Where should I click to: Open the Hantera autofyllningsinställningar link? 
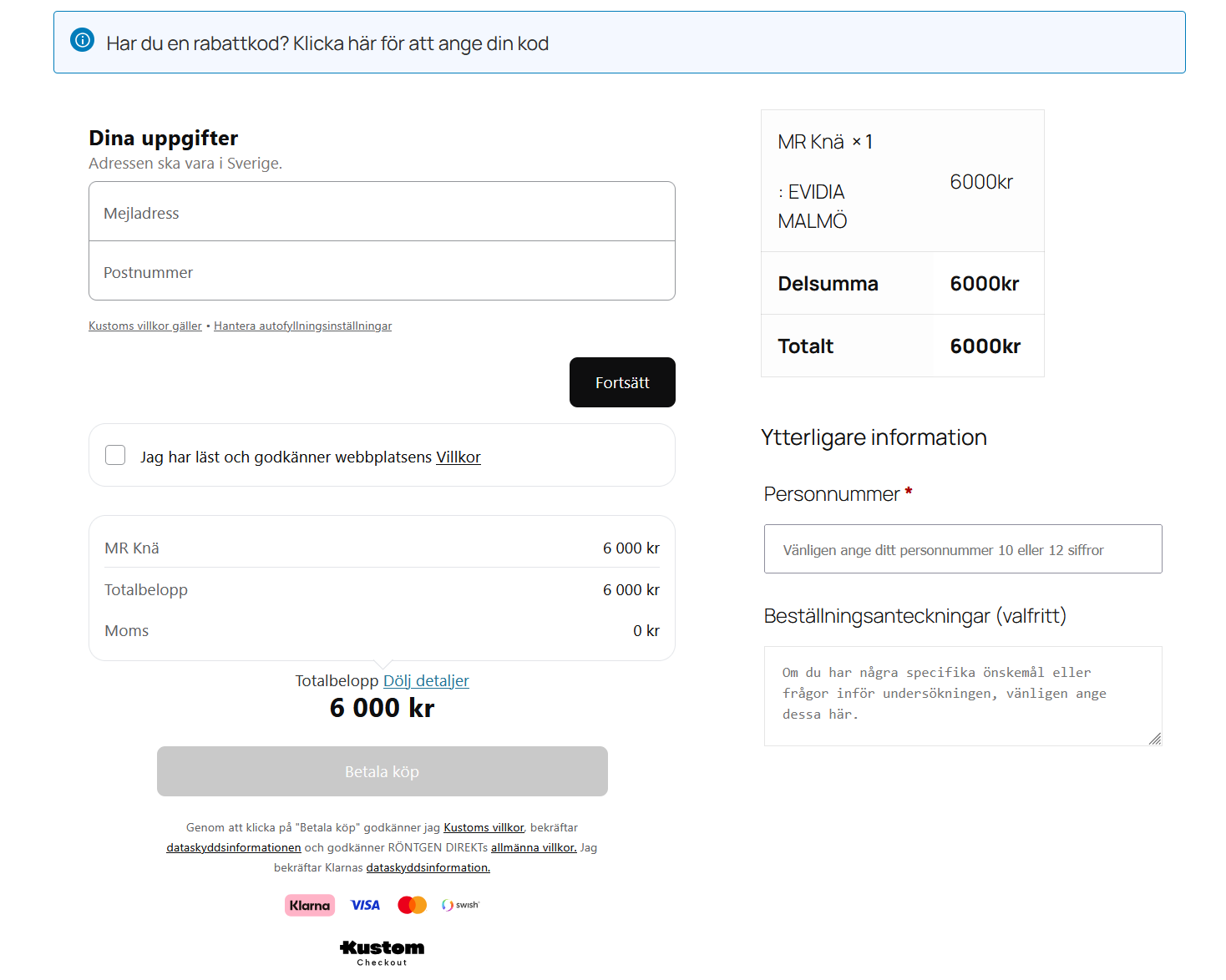pyautogui.click(x=302, y=326)
